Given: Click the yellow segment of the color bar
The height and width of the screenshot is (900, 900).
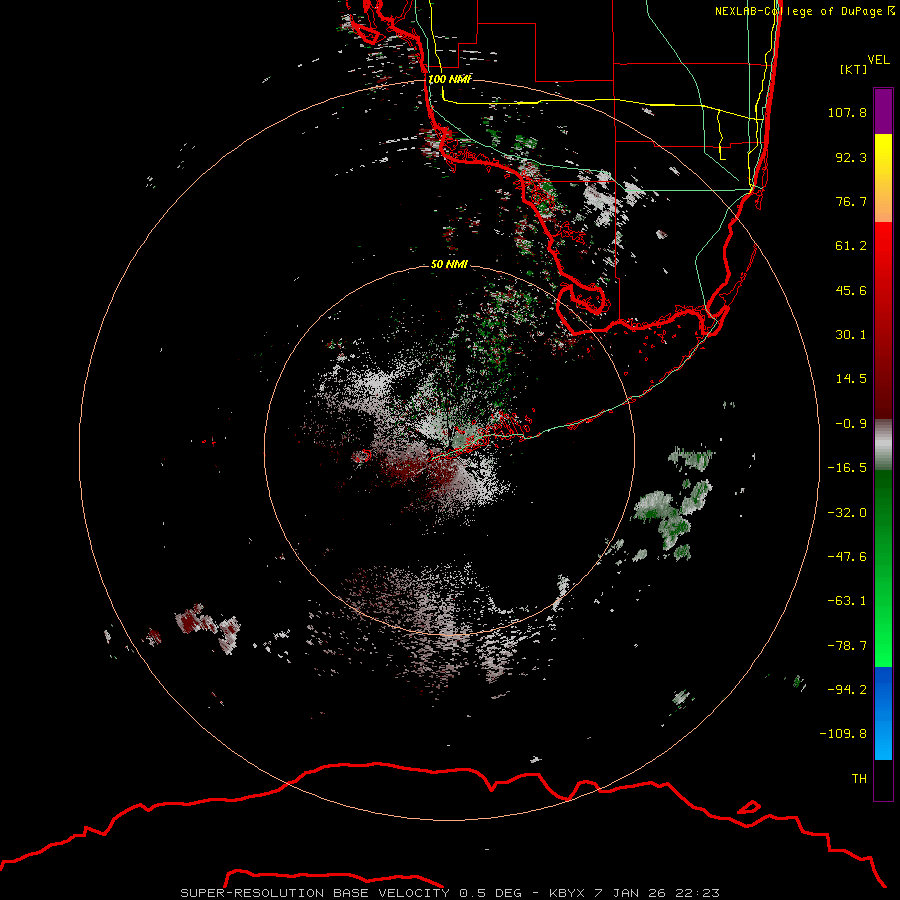Looking at the screenshot, I should click(883, 178).
